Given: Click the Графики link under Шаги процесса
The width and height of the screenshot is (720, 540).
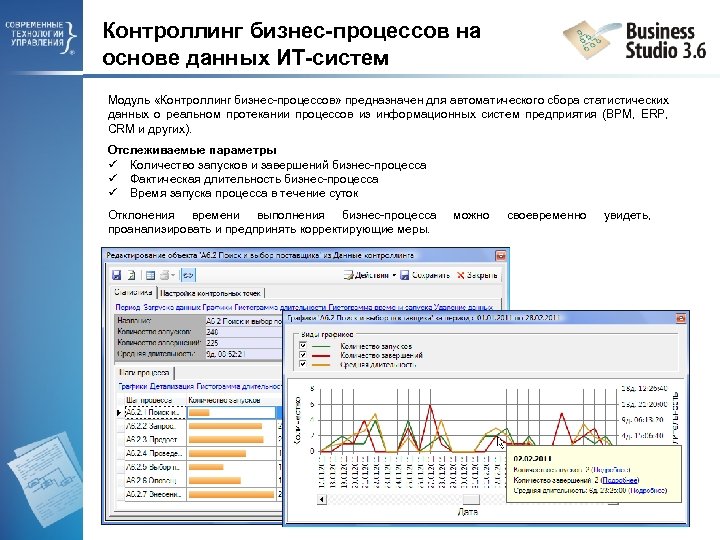Looking at the screenshot, I should pyautogui.click(x=133, y=387).
